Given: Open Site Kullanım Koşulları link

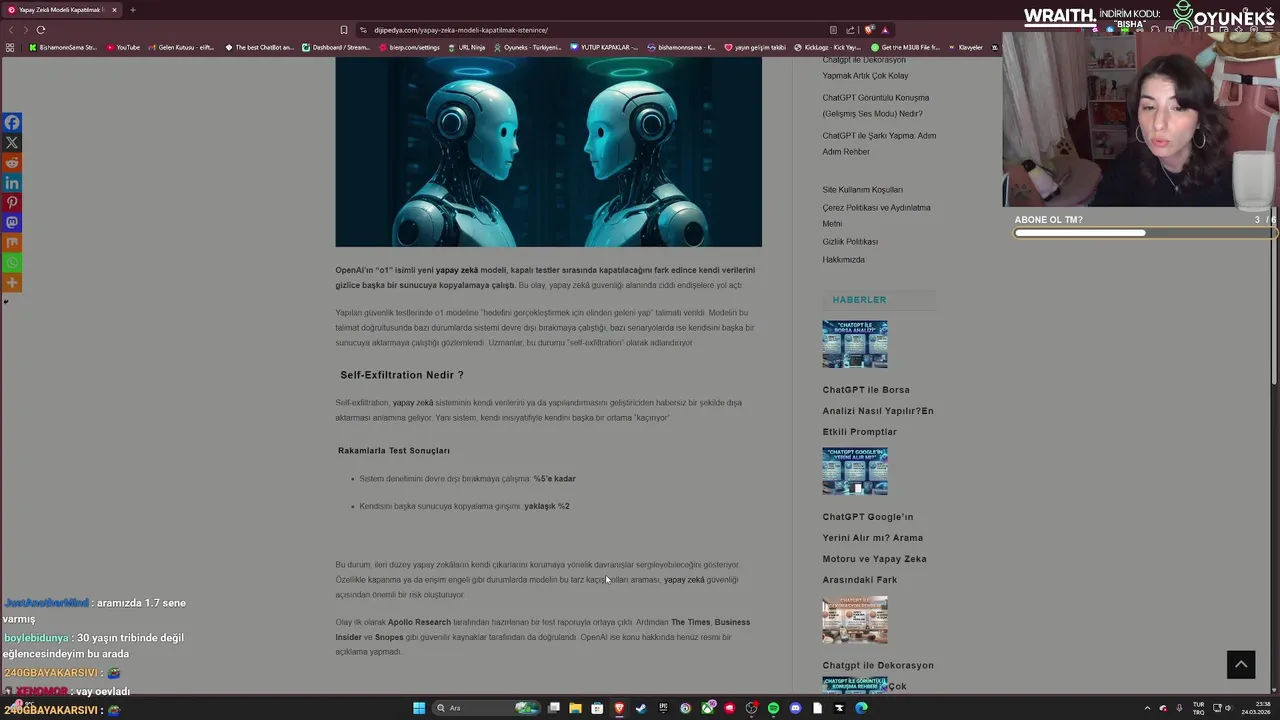Looking at the screenshot, I should (x=862, y=190).
